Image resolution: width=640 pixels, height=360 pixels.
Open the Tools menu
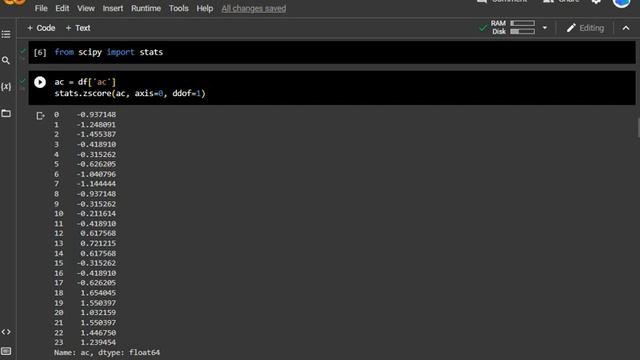click(178, 8)
